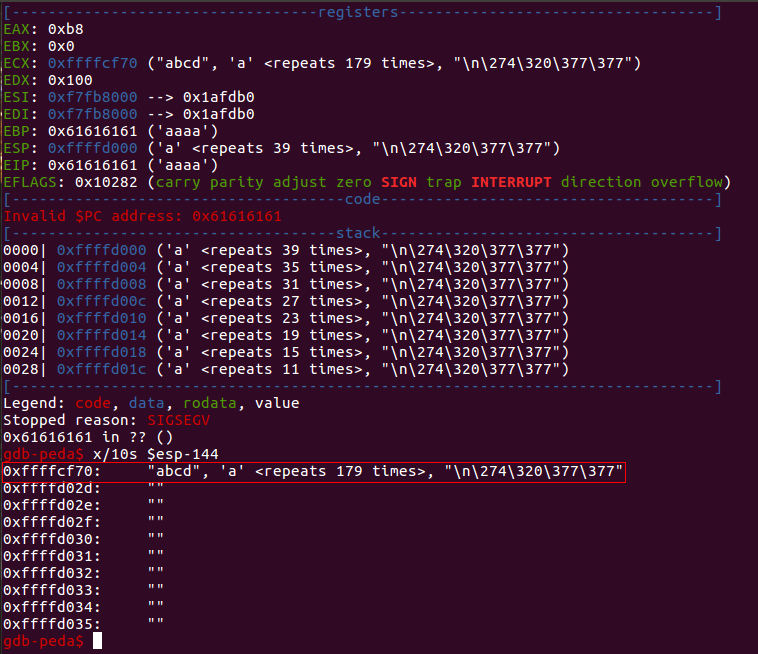Click the red INTERRUPT flag in EFLAGS
Viewport: 758px width, 654px height.
tap(511, 182)
